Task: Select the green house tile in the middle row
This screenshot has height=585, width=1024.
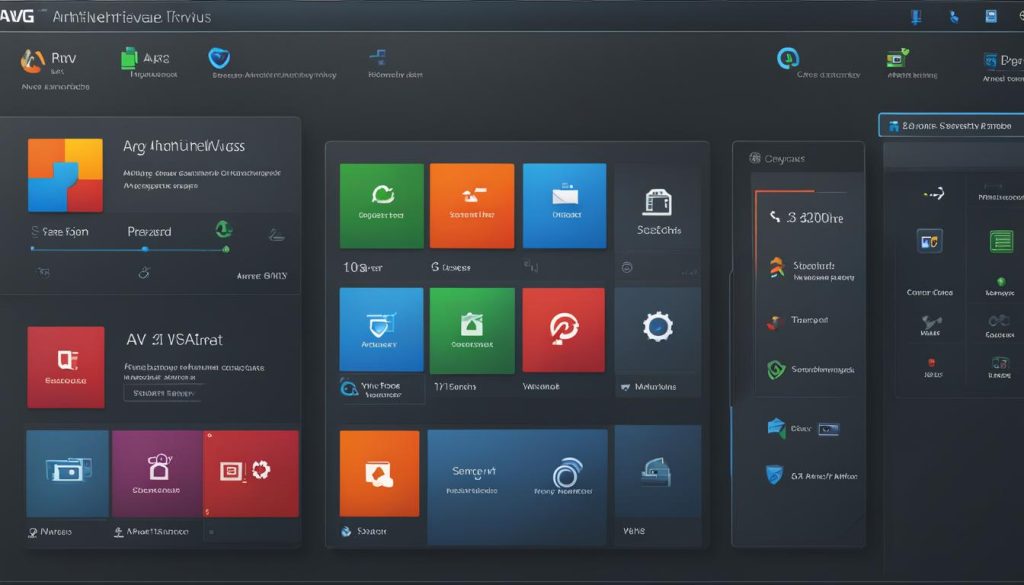Action: pyautogui.click(x=472, y=329)
